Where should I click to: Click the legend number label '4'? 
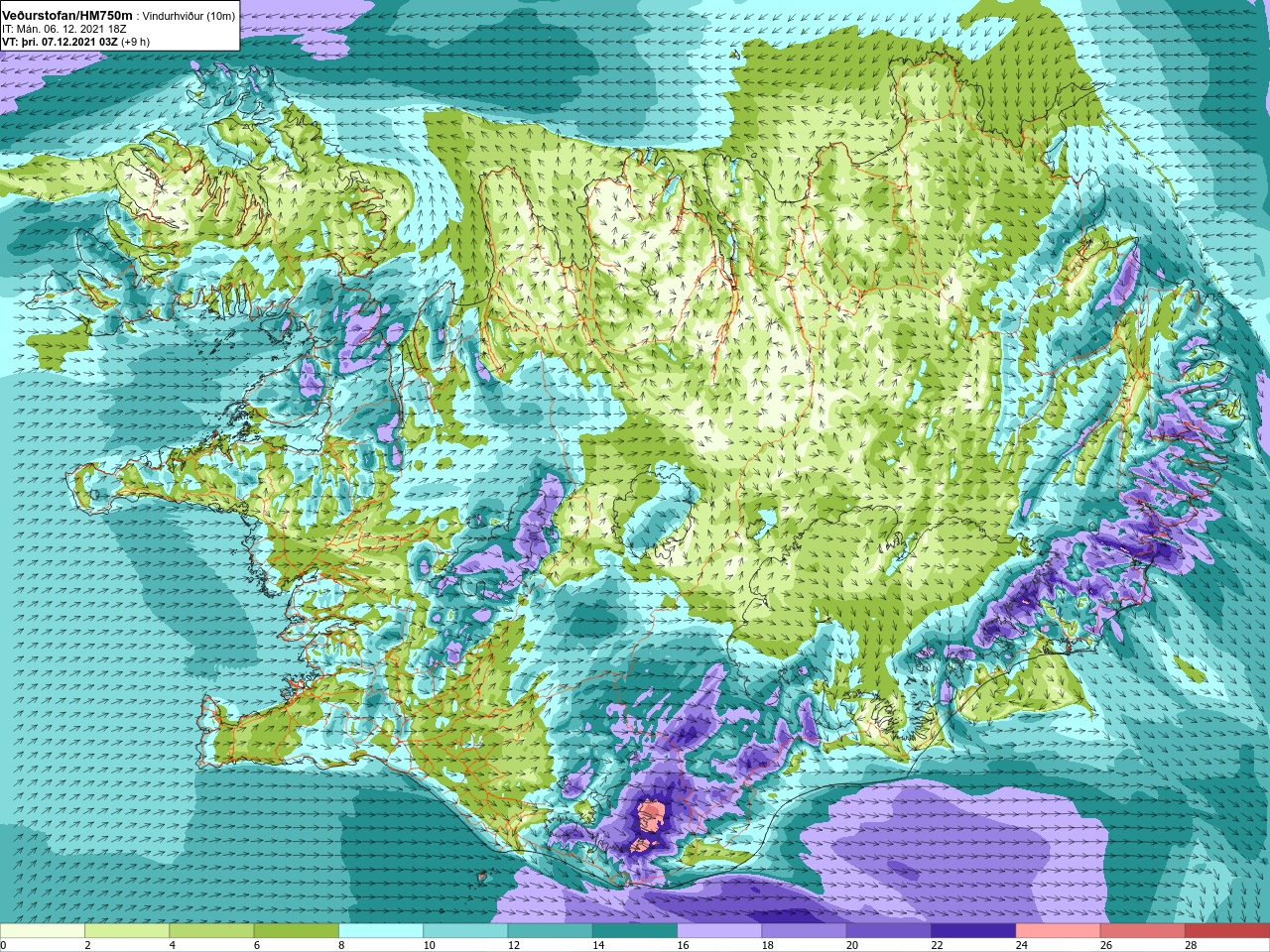(173, 946)
